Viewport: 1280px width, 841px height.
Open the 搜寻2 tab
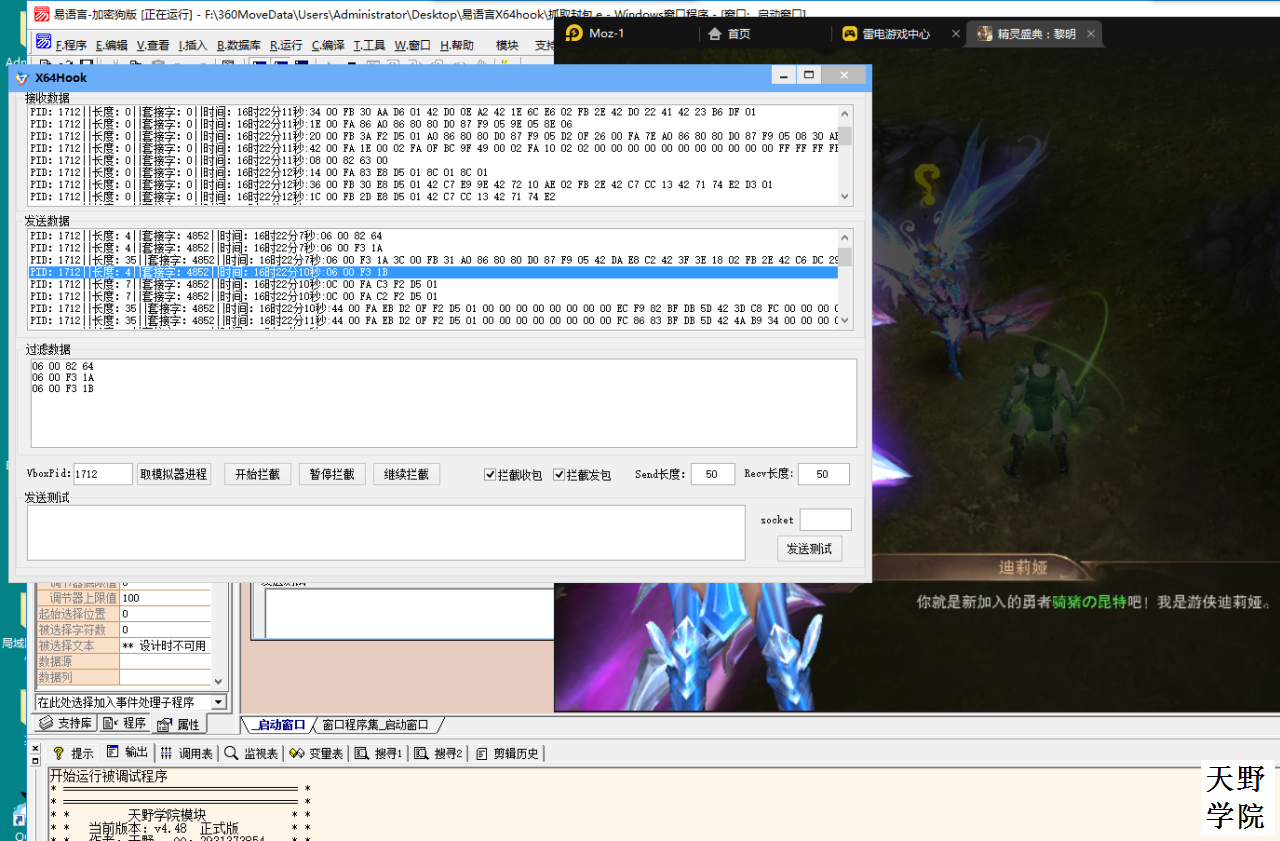(438, 753)
